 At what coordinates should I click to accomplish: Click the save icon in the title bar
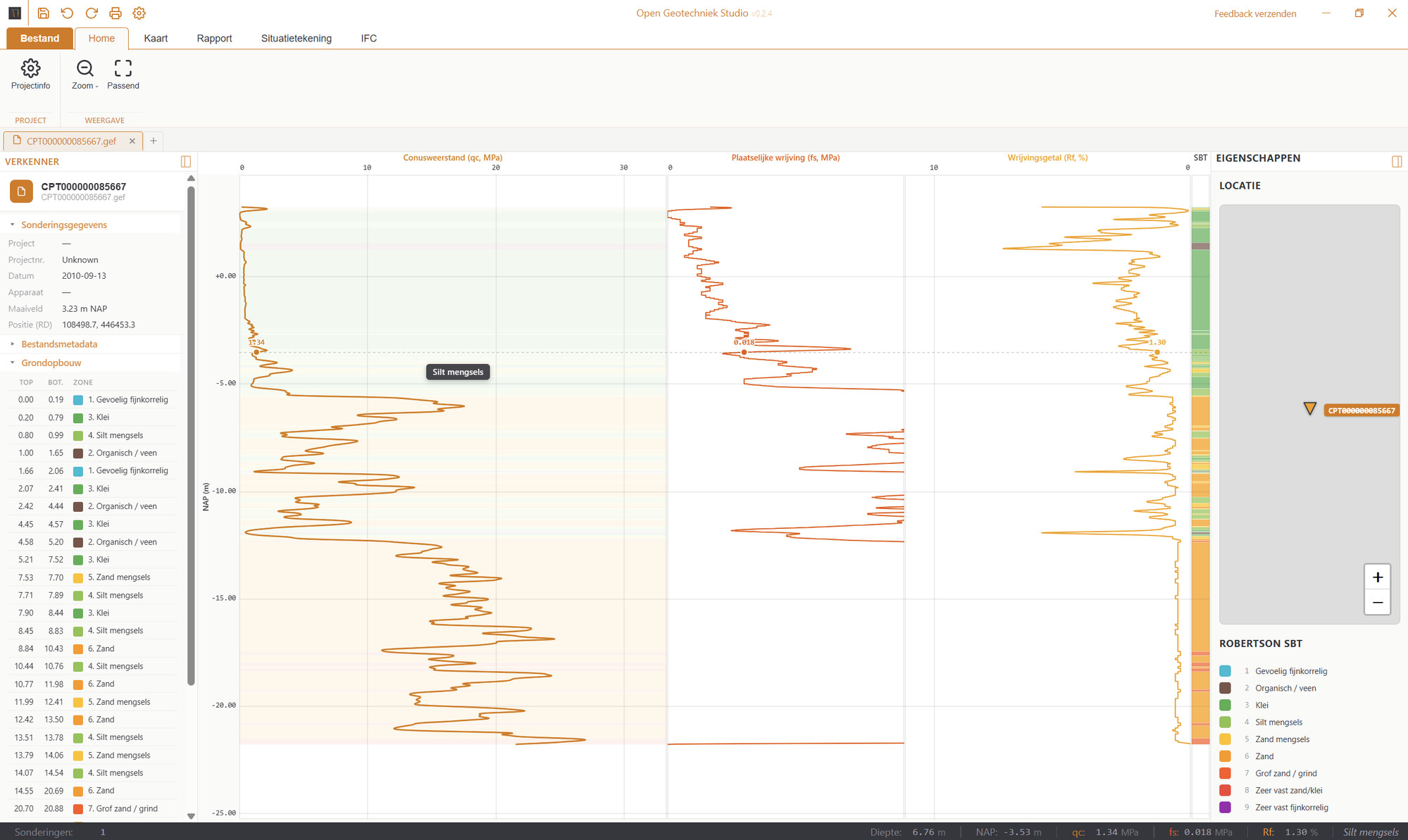pos(43,13)
